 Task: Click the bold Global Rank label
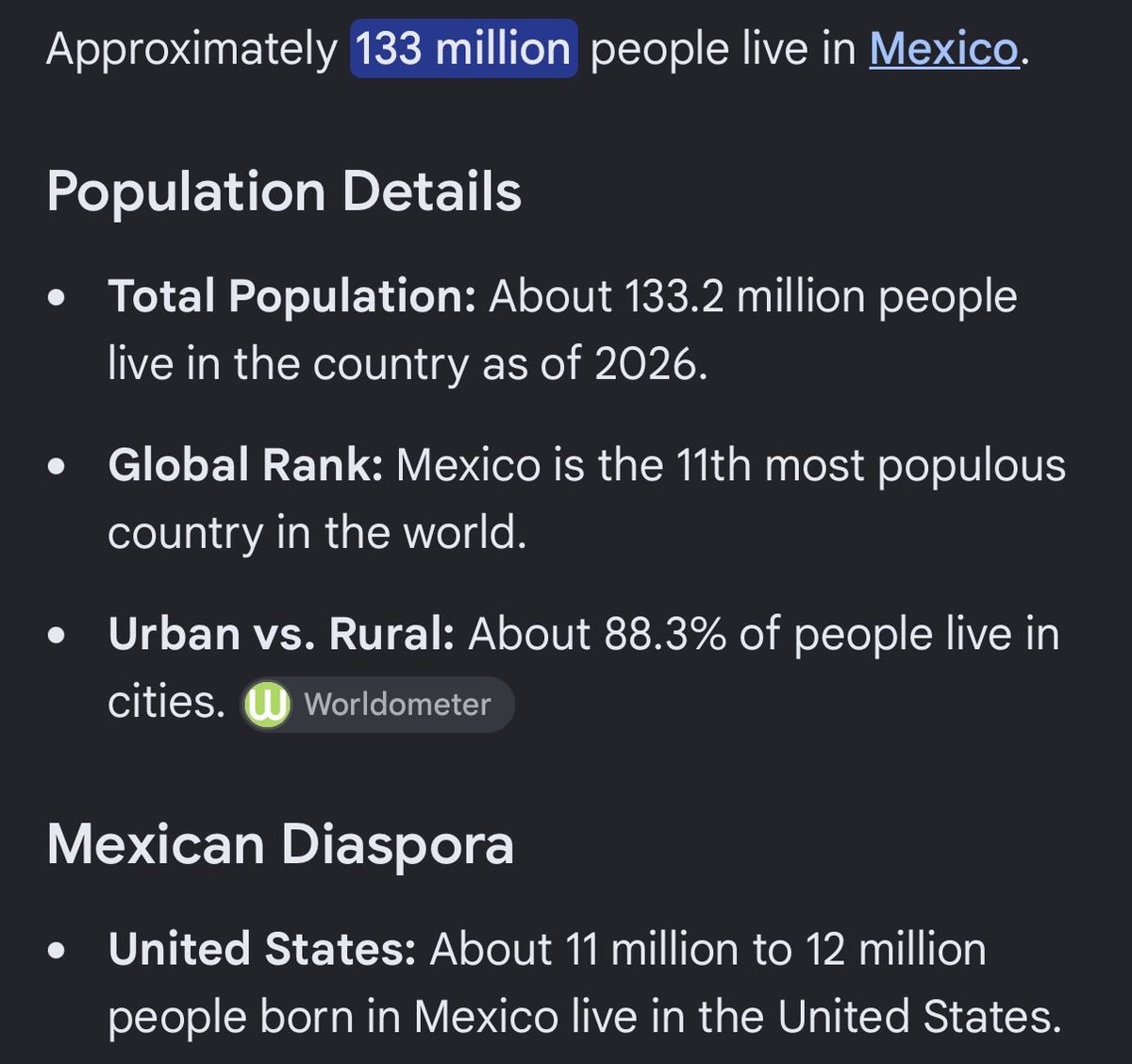click(x=245, y=465)
